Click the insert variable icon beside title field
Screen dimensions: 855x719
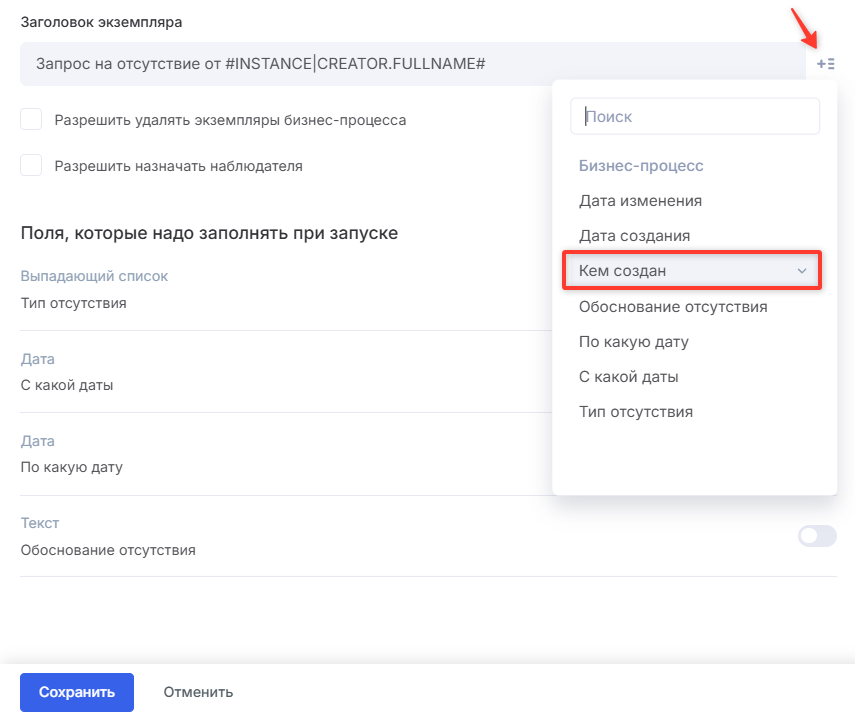825,64
